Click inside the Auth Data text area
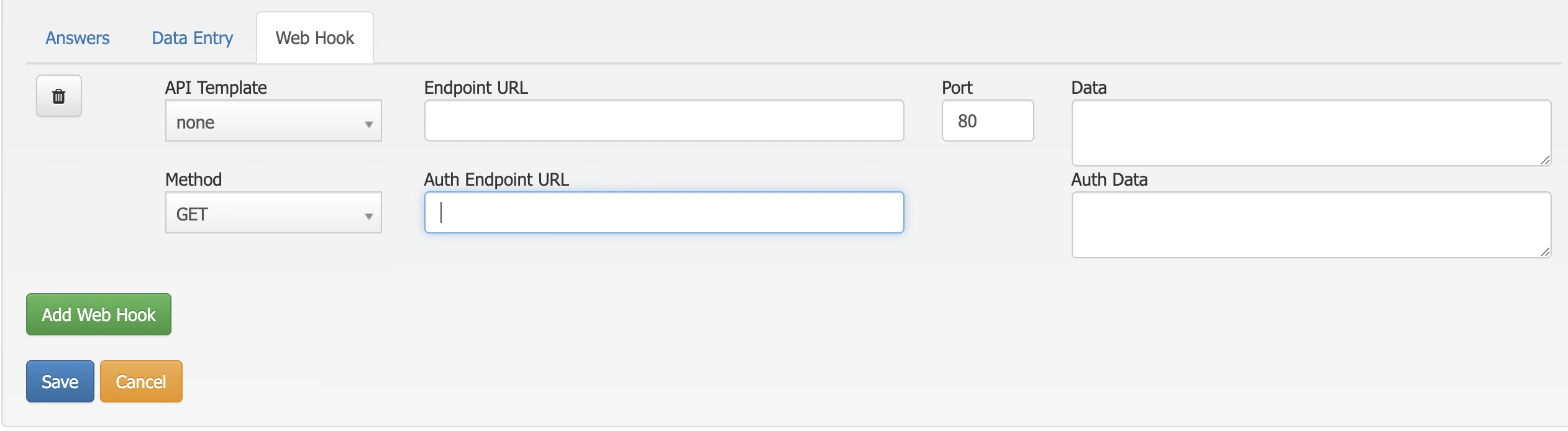This screenshot has height=431, width=1568. click(x=1310, y=224)
